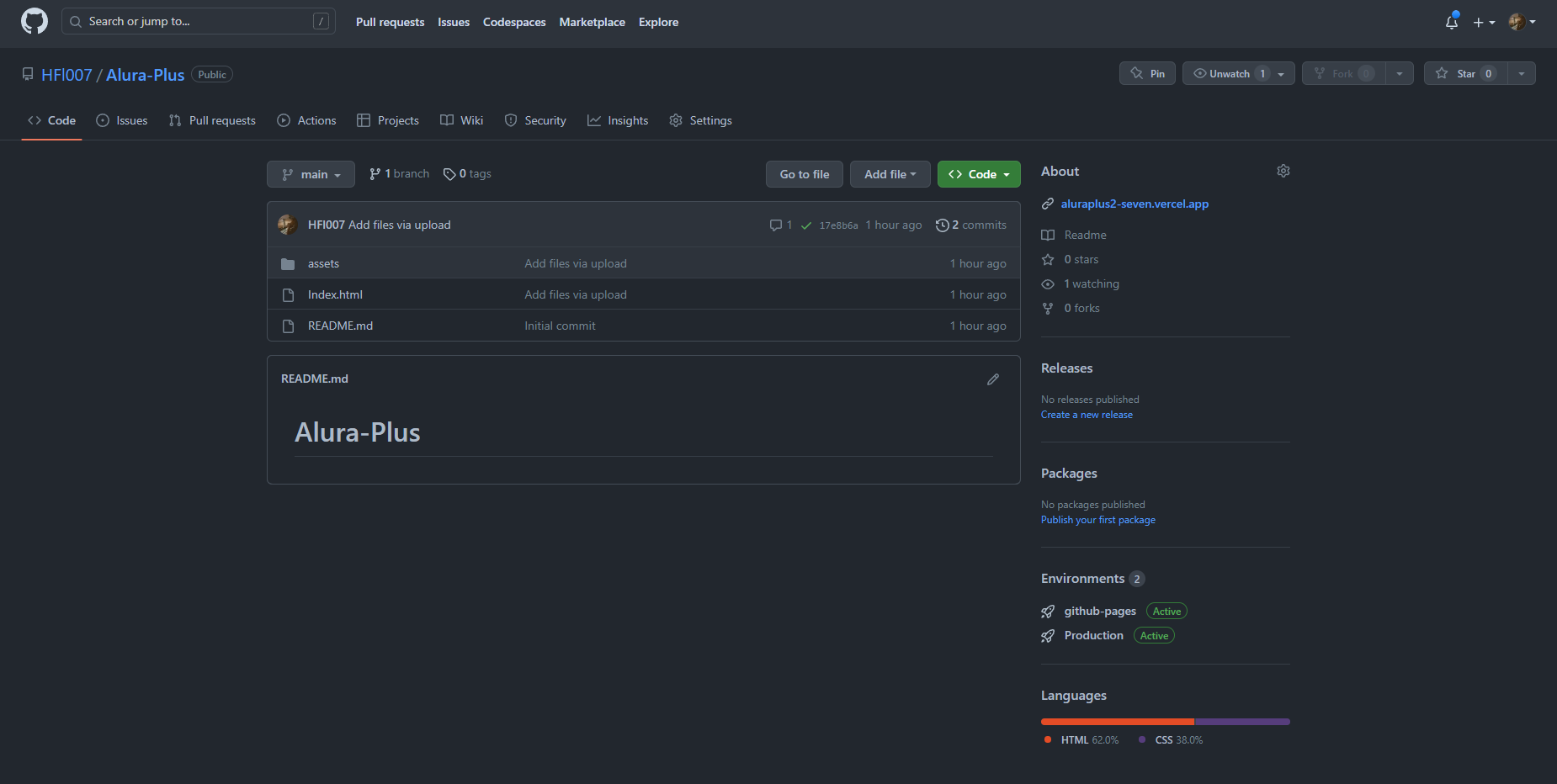Click Publish your first package

coord(1097,520)
